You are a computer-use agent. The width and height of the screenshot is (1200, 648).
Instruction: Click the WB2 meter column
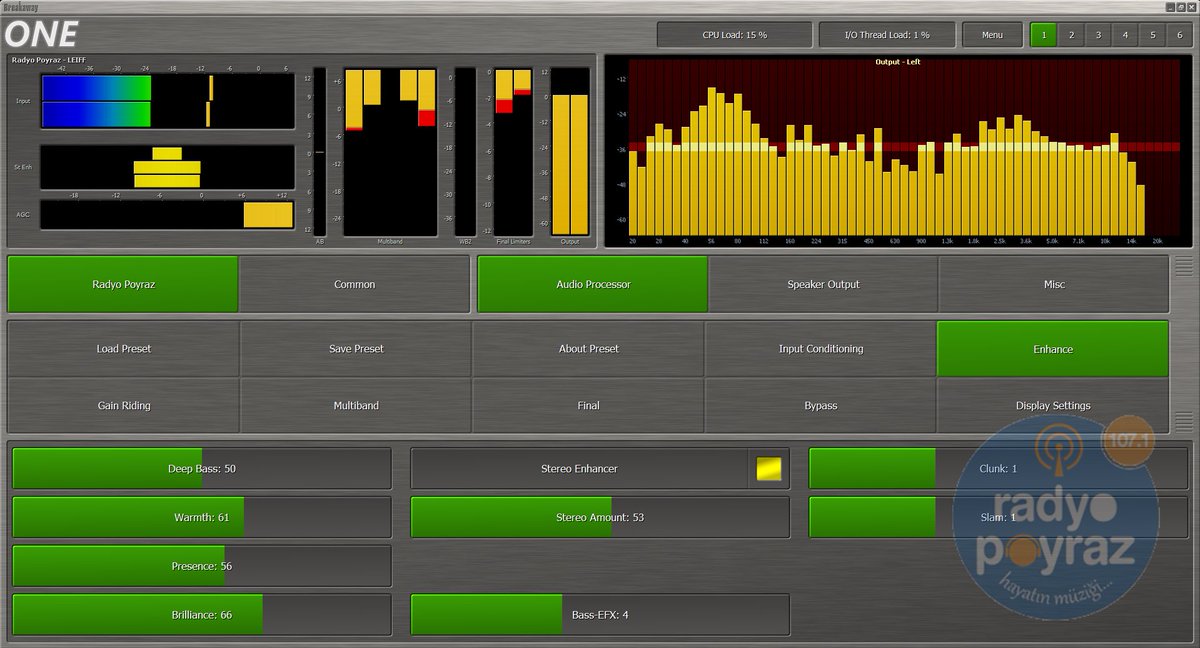pos(465,152)
